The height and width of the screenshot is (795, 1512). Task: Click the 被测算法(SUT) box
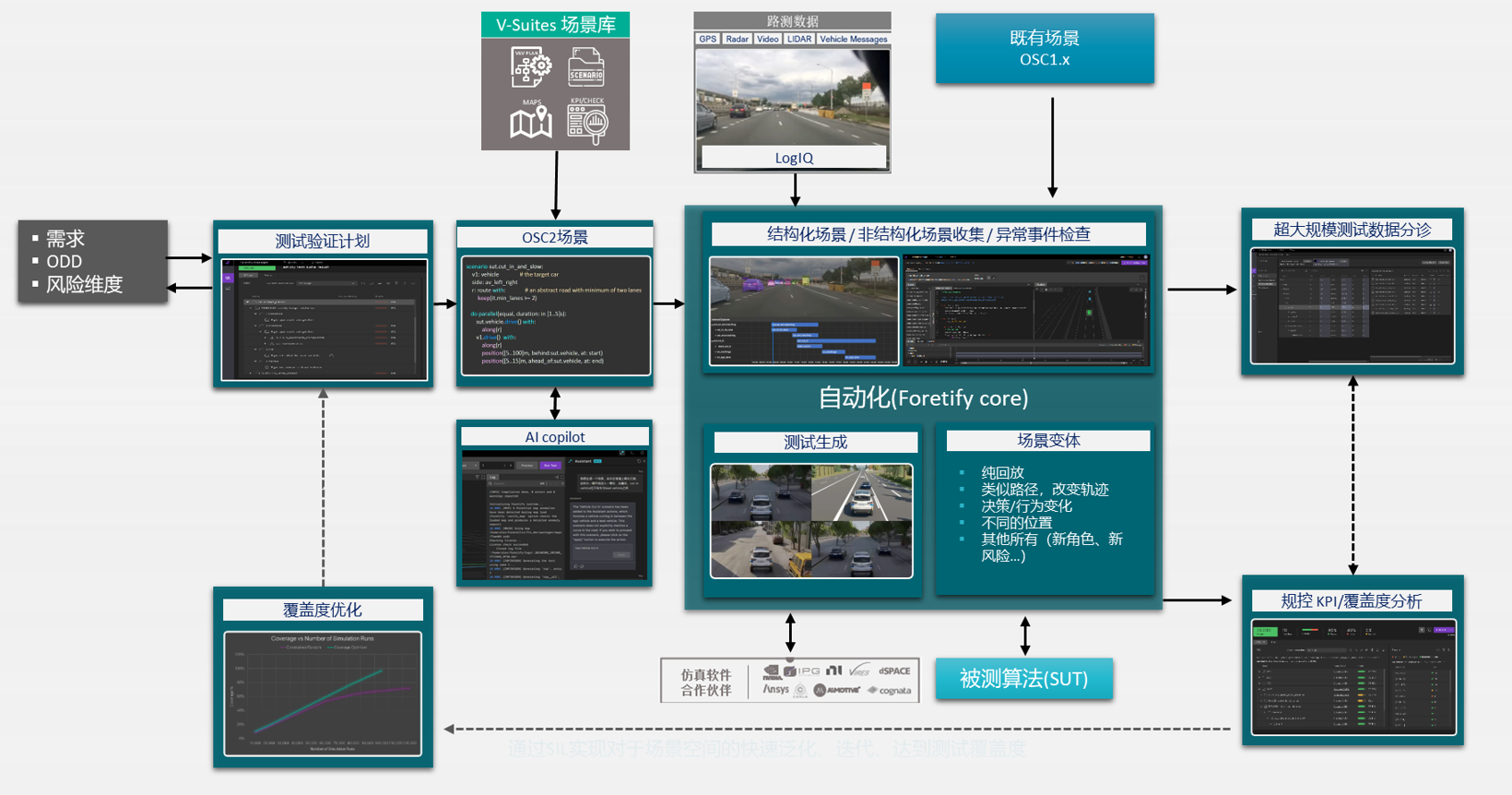click(x=1024, y=679)
